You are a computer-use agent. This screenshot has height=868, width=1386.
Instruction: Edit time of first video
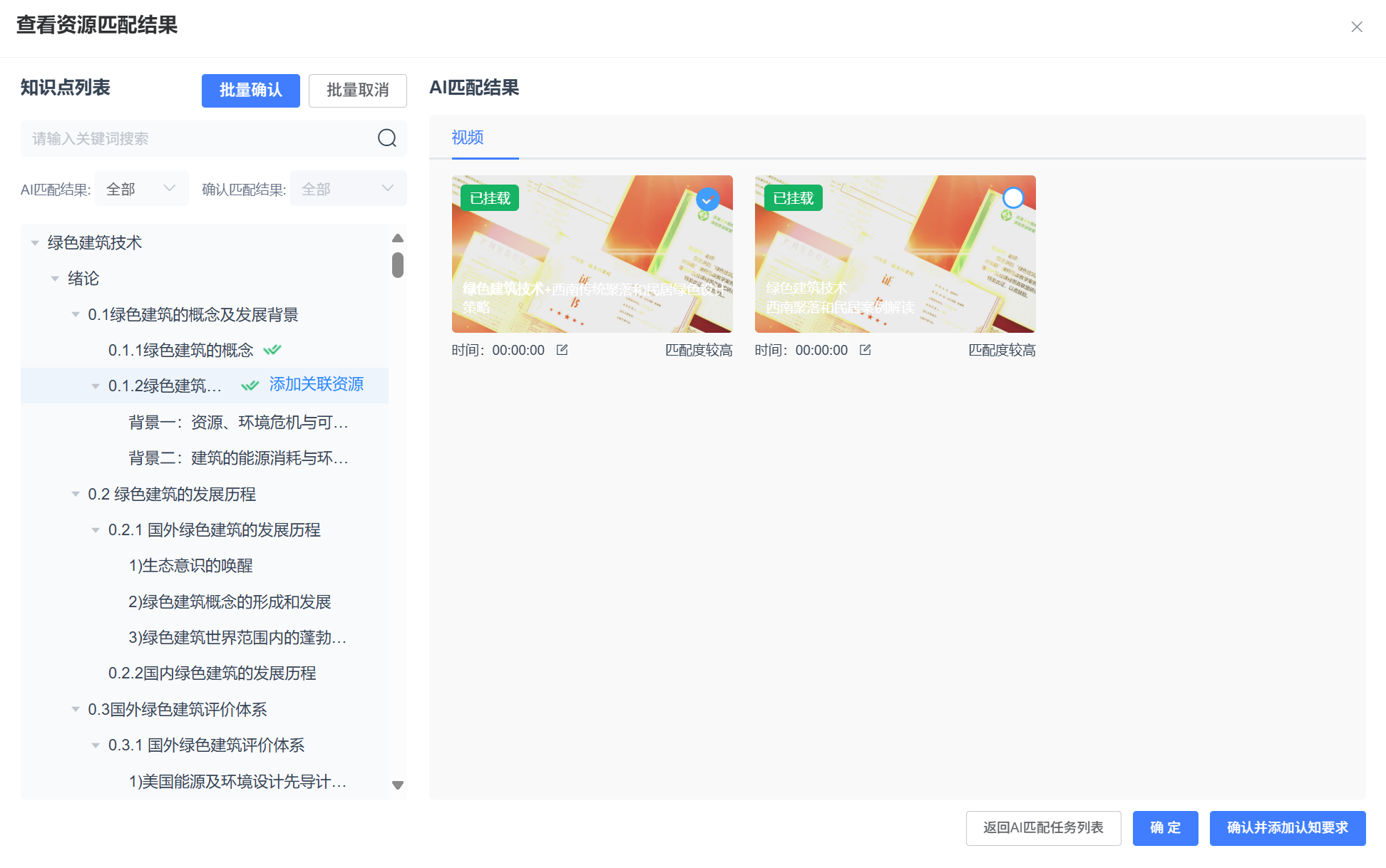(562, 350)
